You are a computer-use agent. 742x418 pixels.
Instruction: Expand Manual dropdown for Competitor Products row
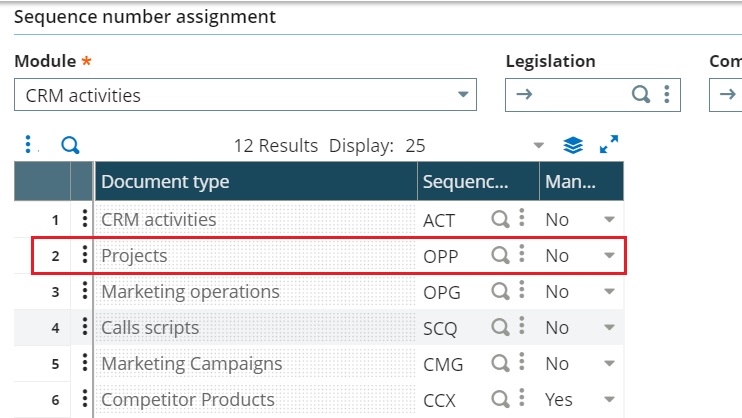(x=609, y=400)
